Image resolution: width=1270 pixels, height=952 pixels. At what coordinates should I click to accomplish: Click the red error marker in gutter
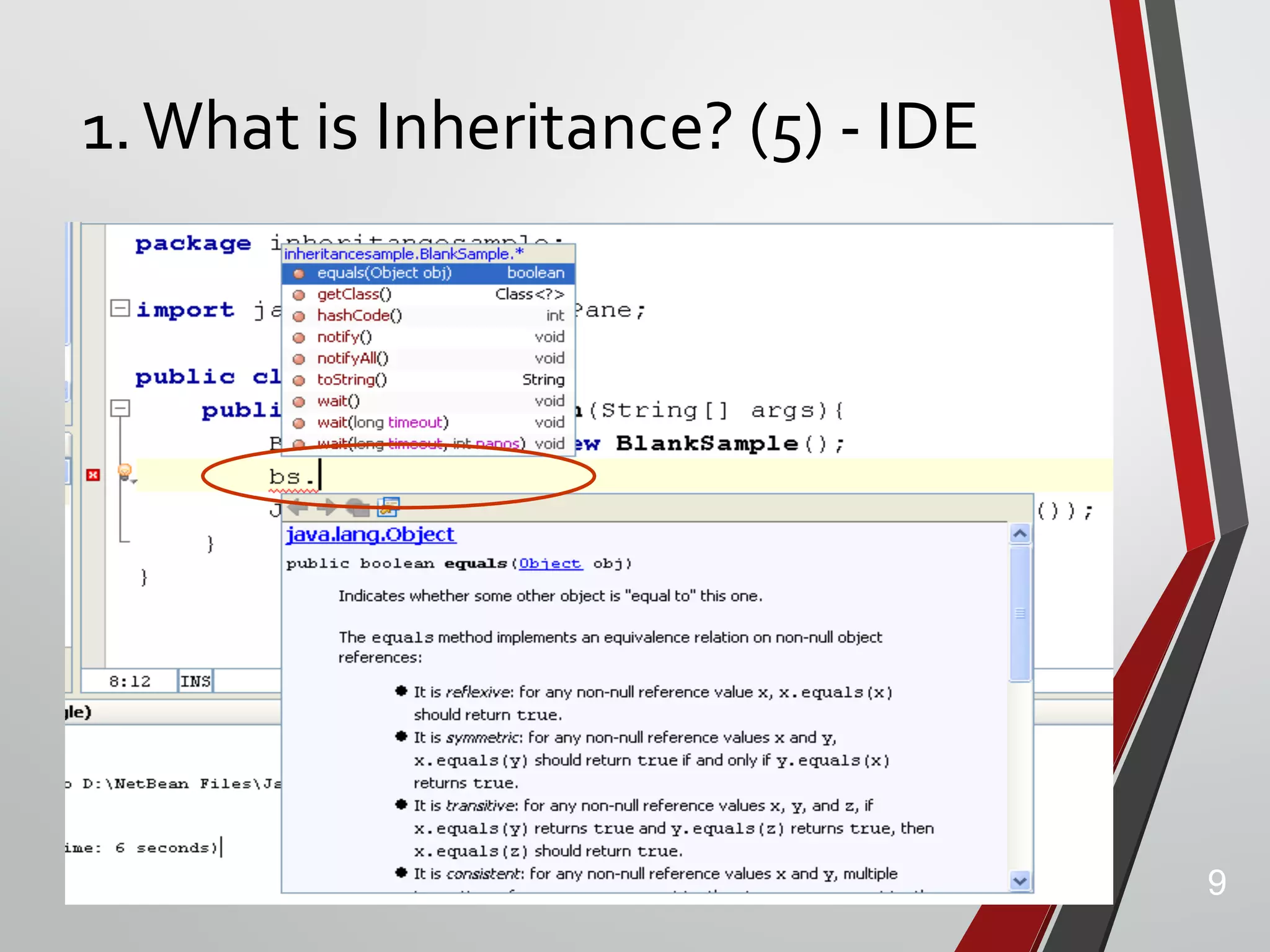(93, 475)
